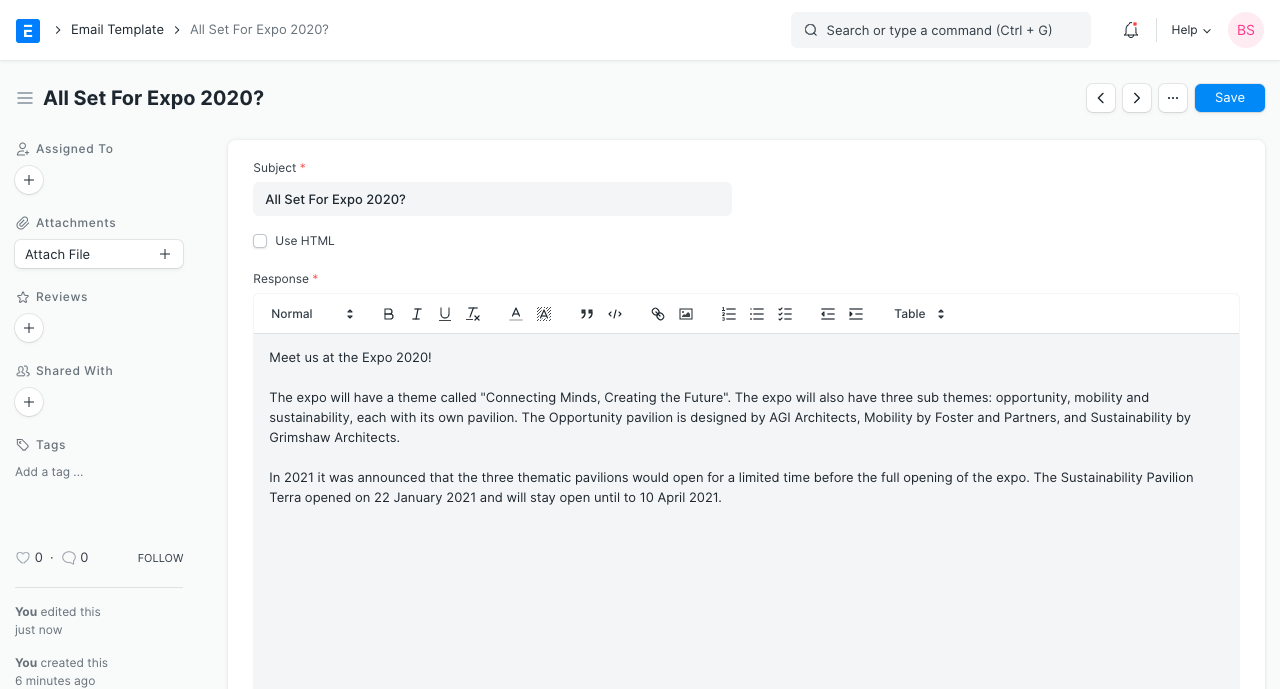Image resolution: width=1280 pixels, height=689 pixels.
Task: Open the Normal paragraph style dropdown
Action: pyautogui.click(x=310, y=313)
